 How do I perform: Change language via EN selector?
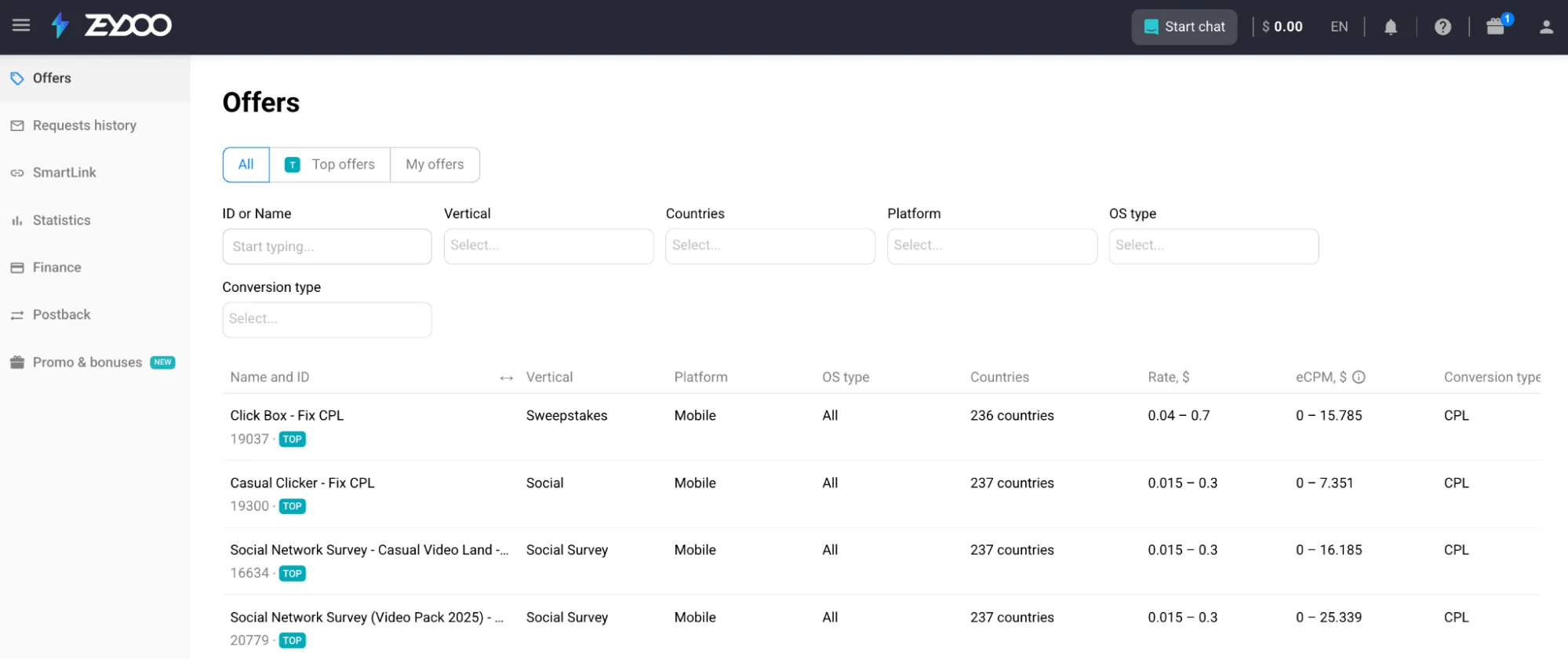[1338, 27]
